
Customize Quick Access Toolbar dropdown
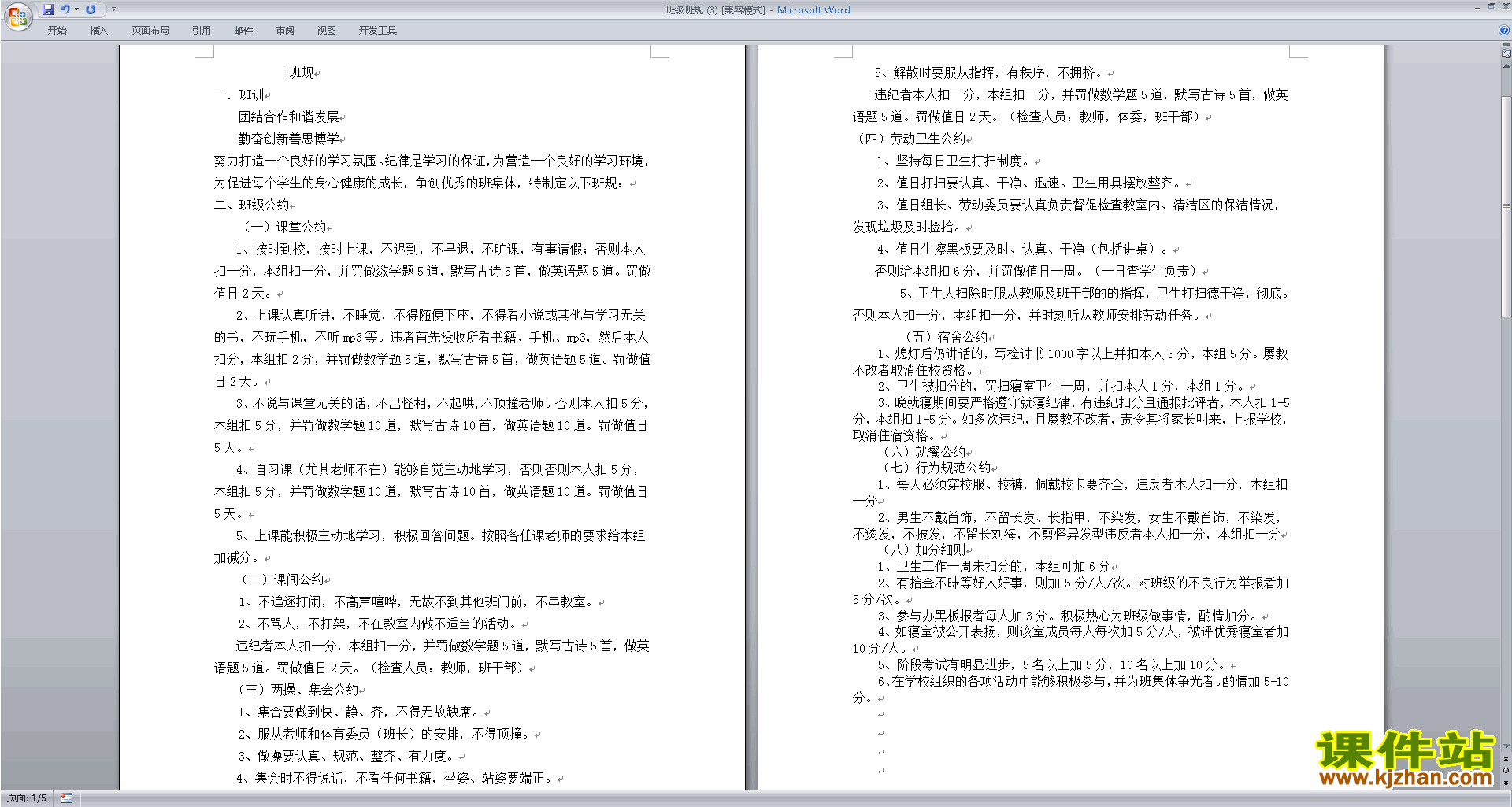pos(113,9)
